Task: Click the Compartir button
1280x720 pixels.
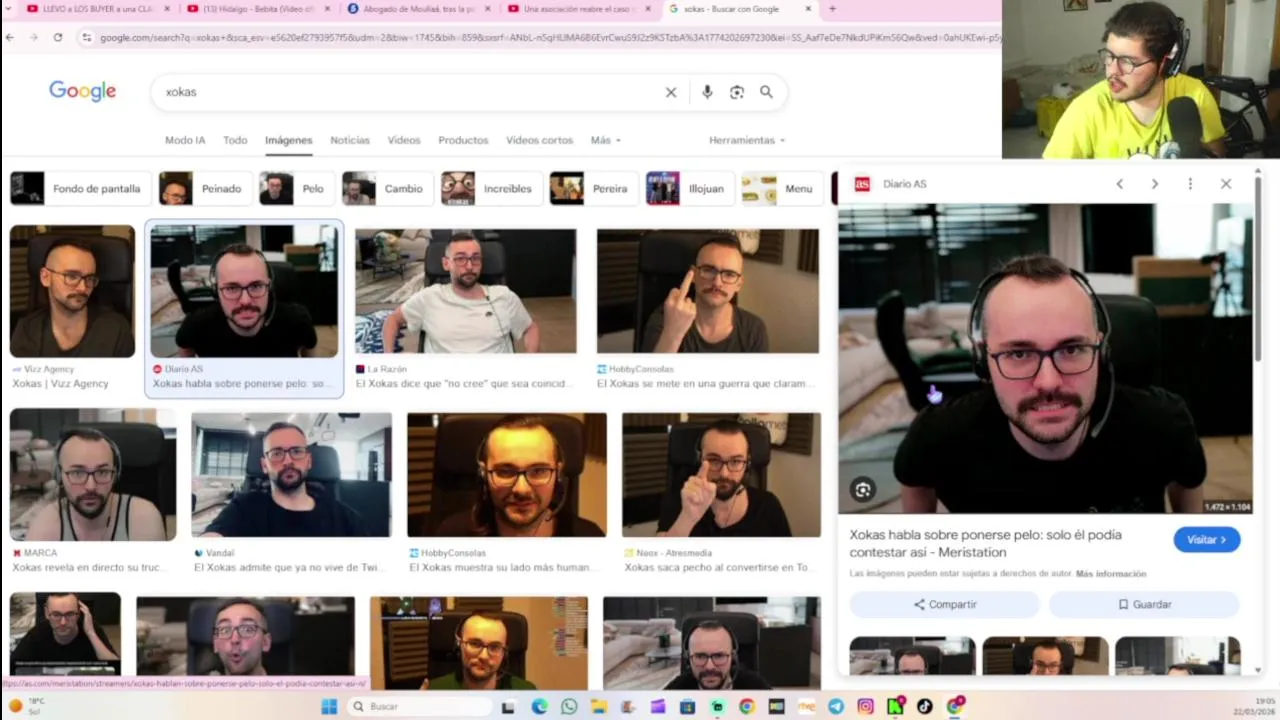Action: point(944,604)
